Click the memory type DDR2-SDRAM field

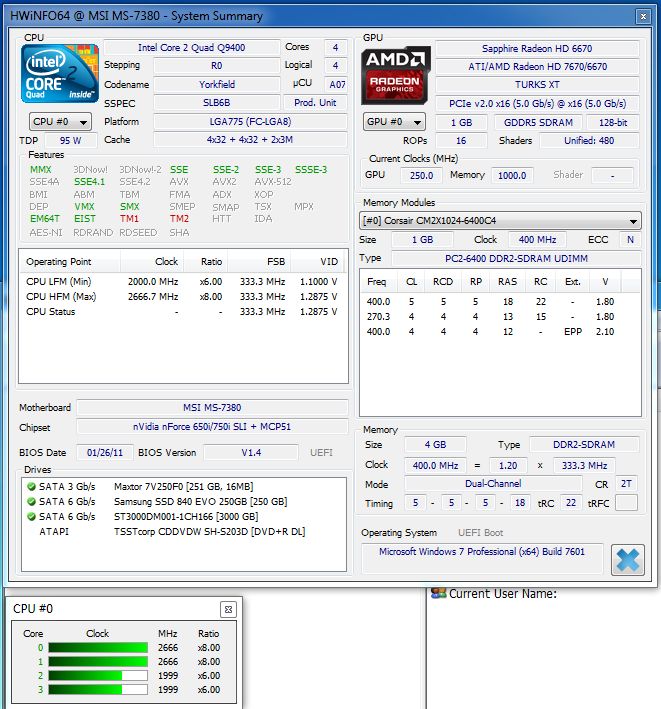tap(584, 444)
